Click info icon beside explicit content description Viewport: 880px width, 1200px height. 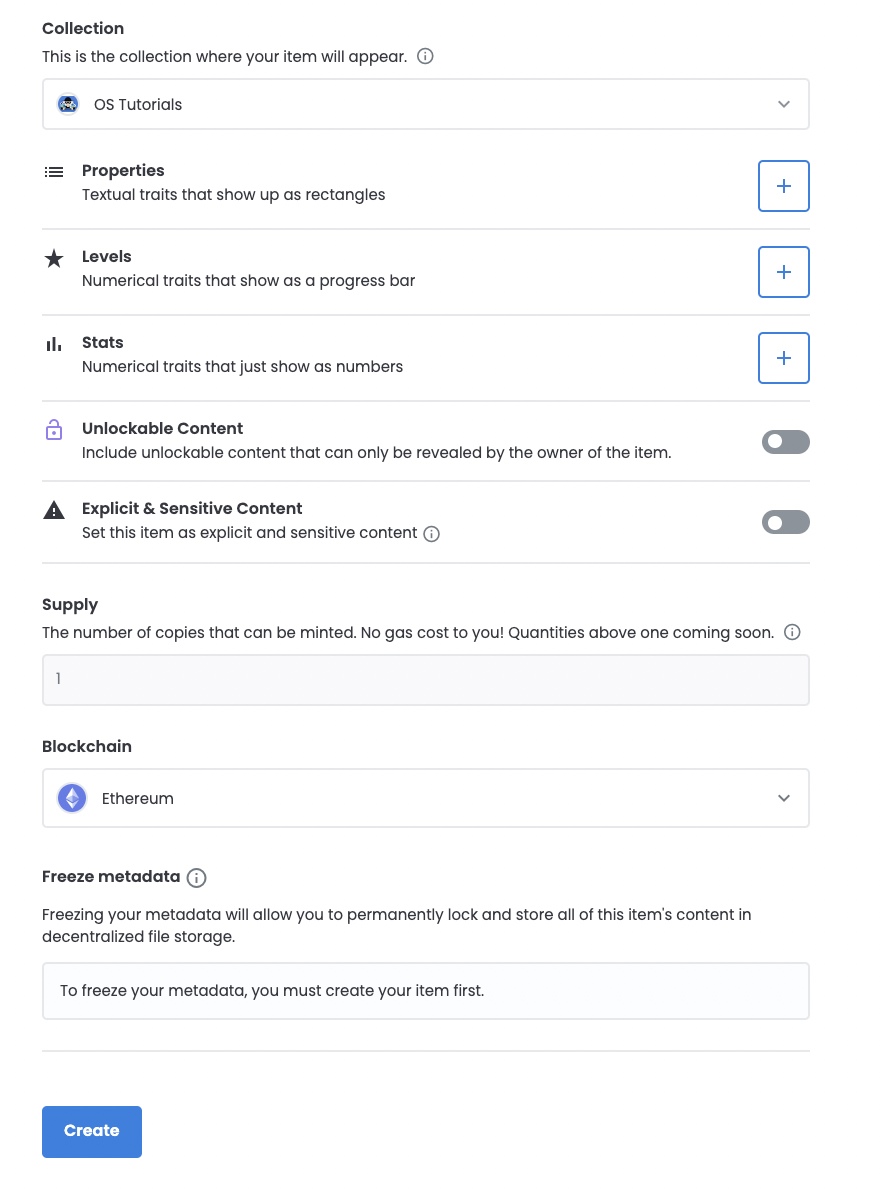[x=432, y=534]
